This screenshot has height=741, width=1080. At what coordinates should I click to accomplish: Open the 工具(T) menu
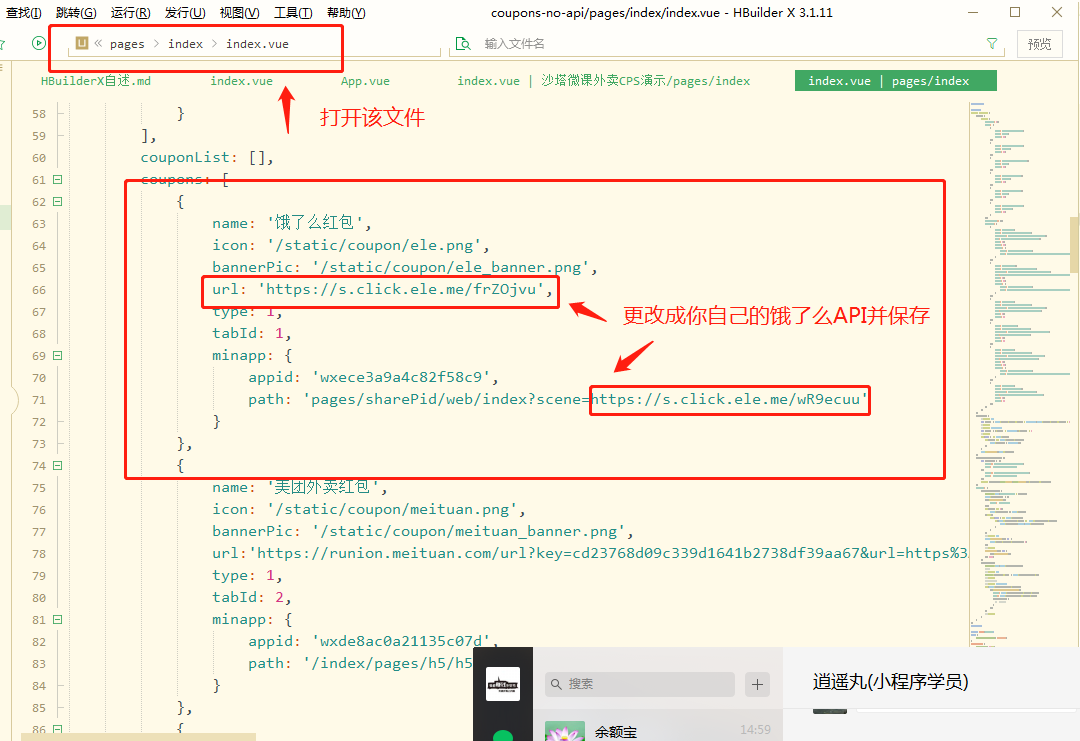[293, 12]
